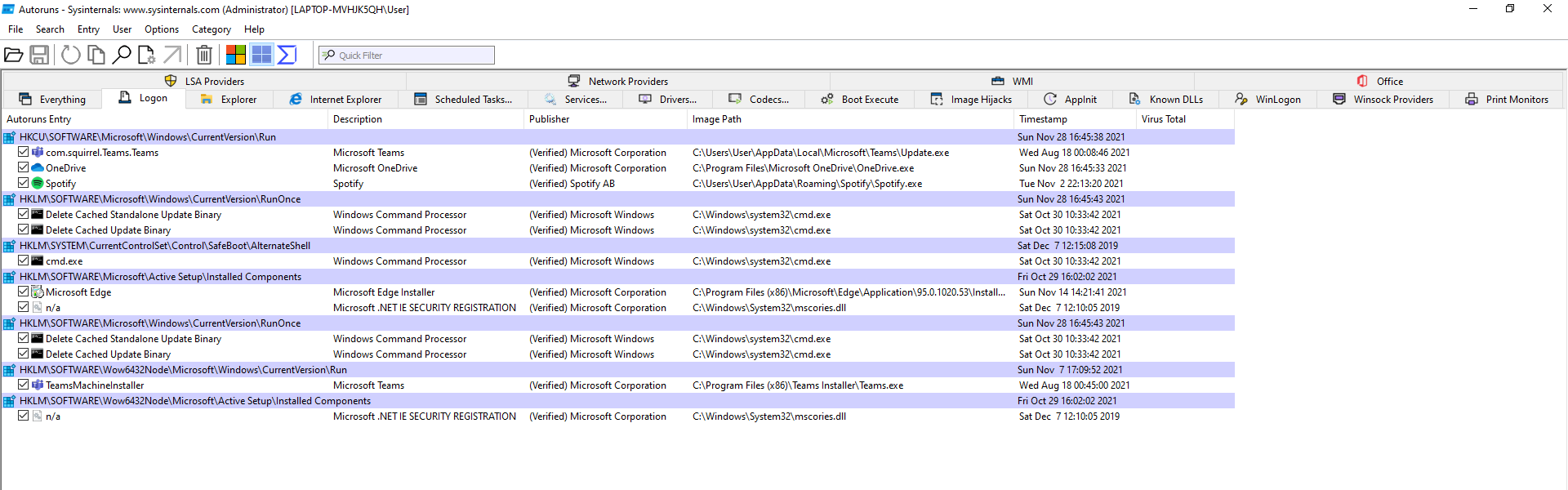Sort by the Autoruns Entry column header
The height and width of the screenshot is (490, 1568).
(164, 119)
